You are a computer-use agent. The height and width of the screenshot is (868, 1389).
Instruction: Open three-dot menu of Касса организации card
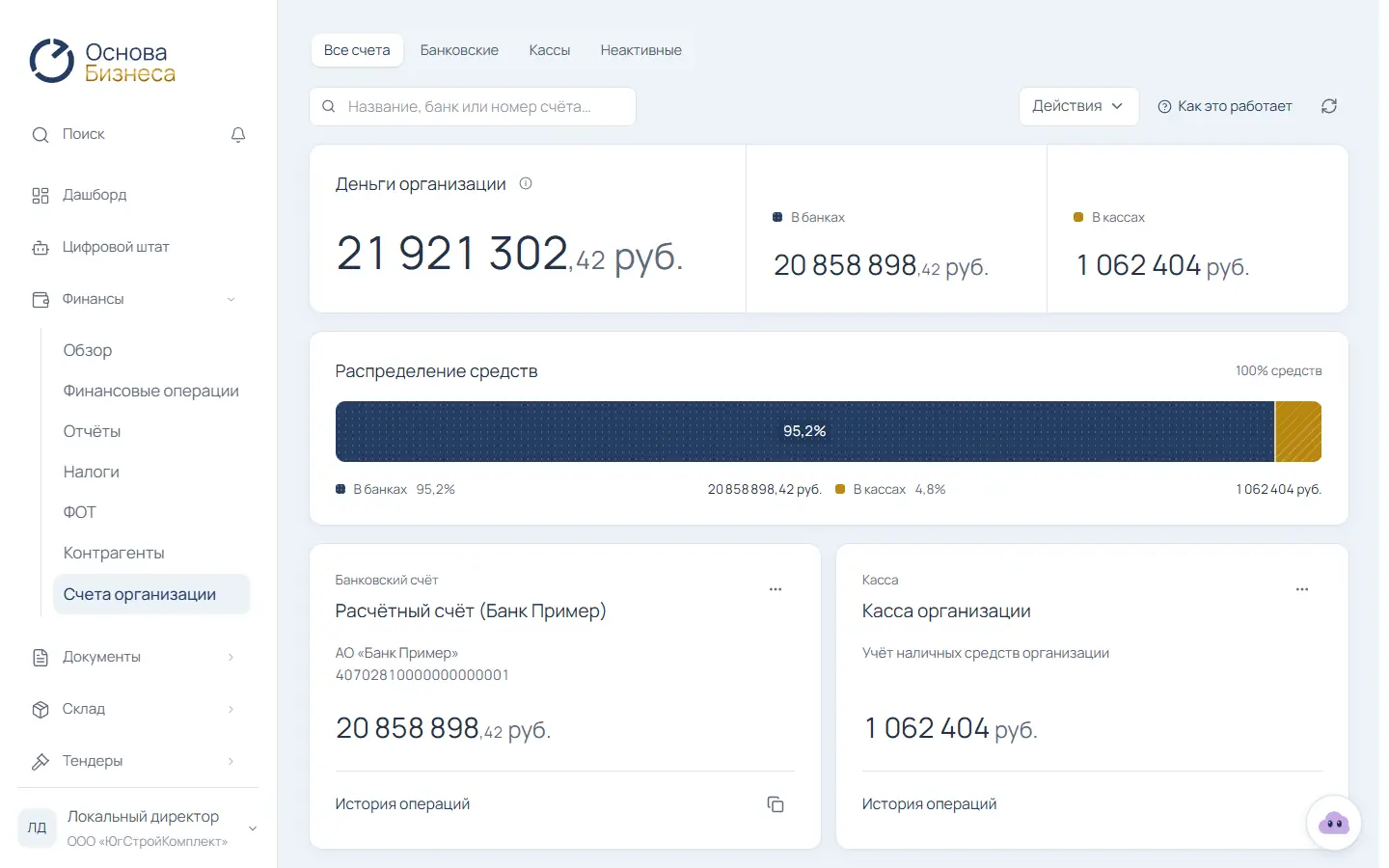[x=1302, y=589]
